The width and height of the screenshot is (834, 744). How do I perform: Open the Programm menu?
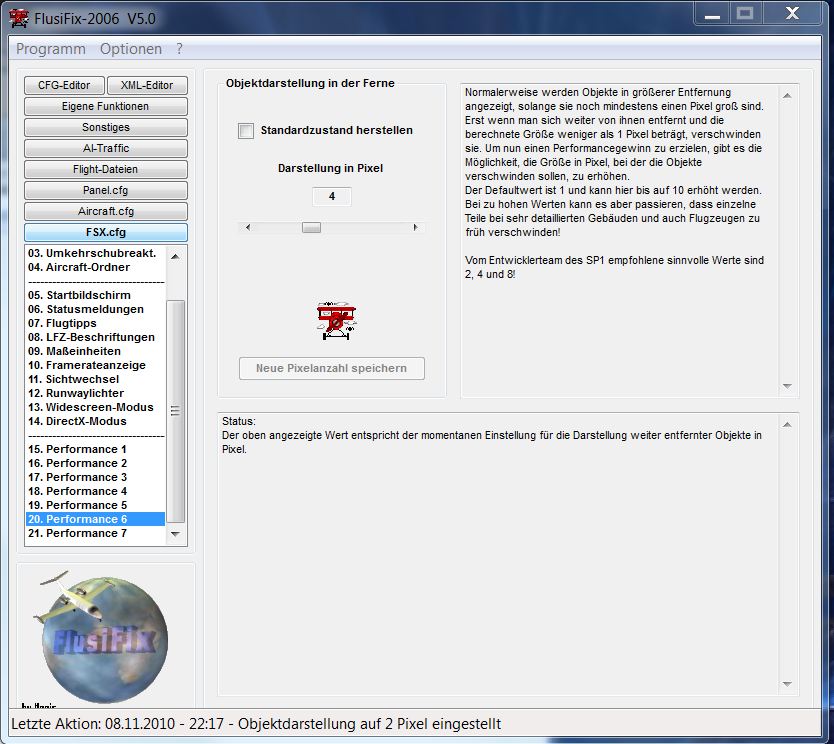coord(51,49)
